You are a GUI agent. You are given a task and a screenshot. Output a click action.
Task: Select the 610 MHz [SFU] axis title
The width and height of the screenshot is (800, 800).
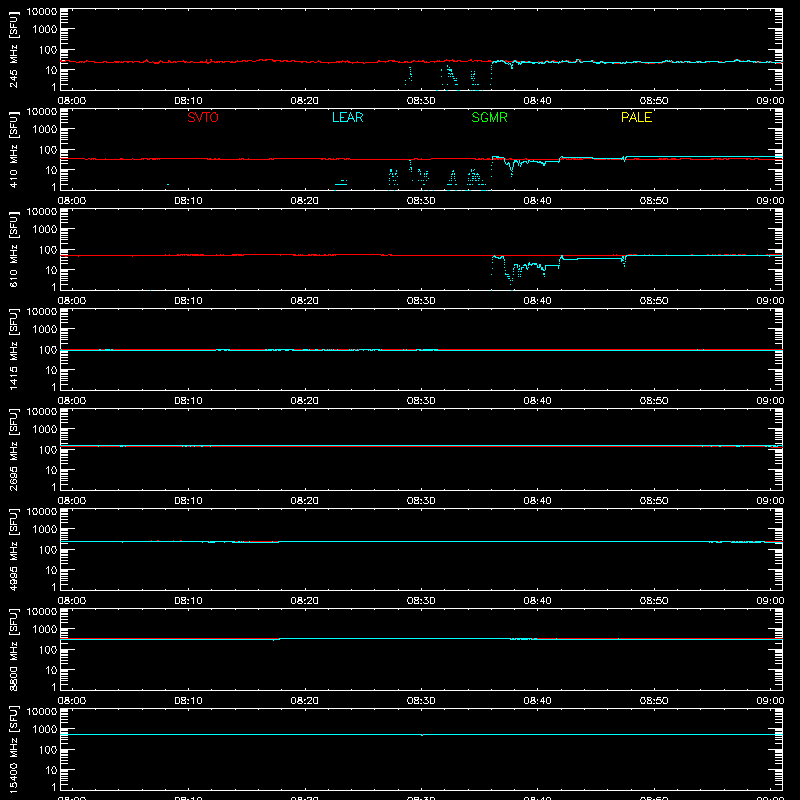tap(13, 249)
